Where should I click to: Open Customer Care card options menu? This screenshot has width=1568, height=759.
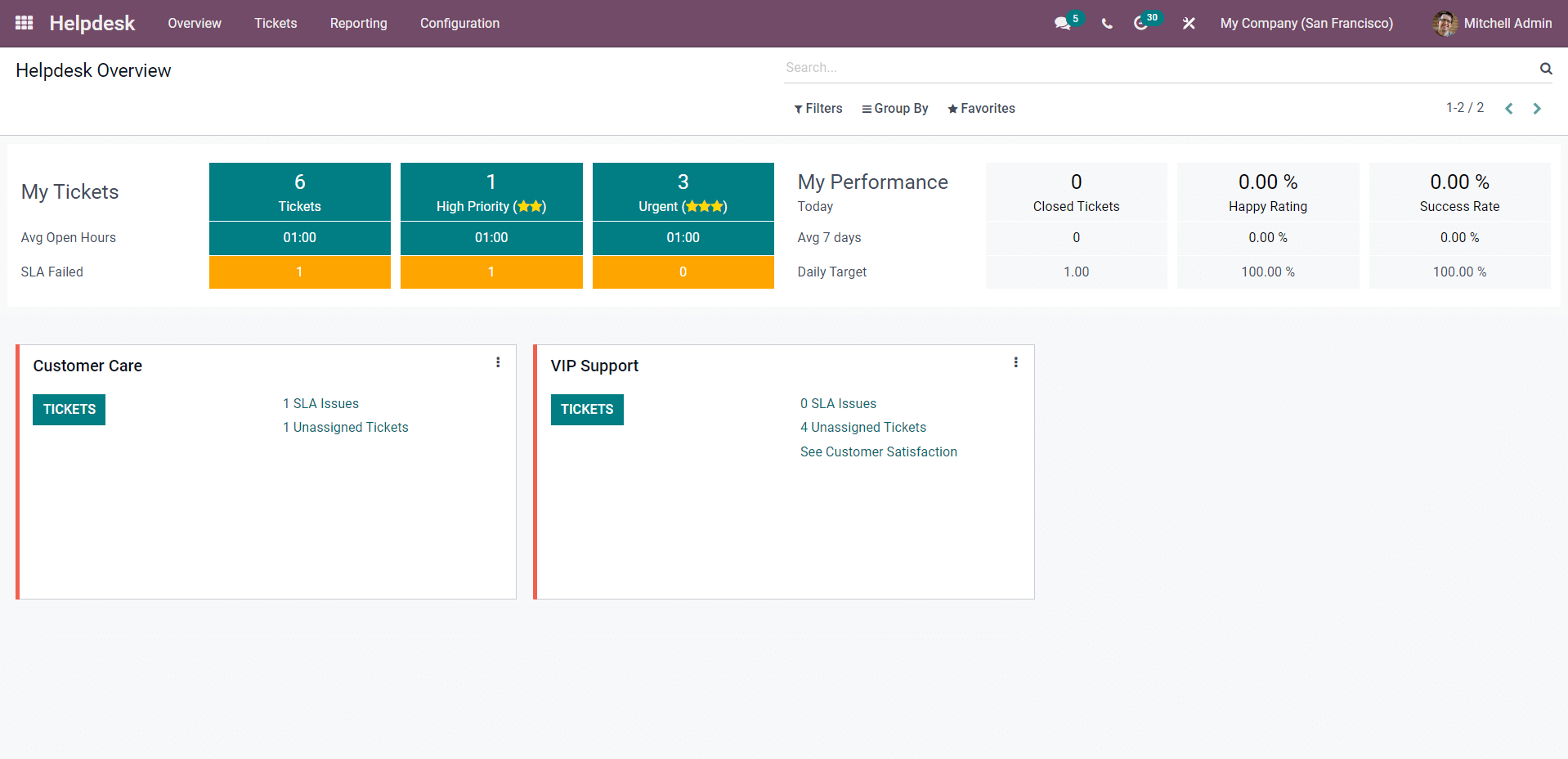(498, 362)
